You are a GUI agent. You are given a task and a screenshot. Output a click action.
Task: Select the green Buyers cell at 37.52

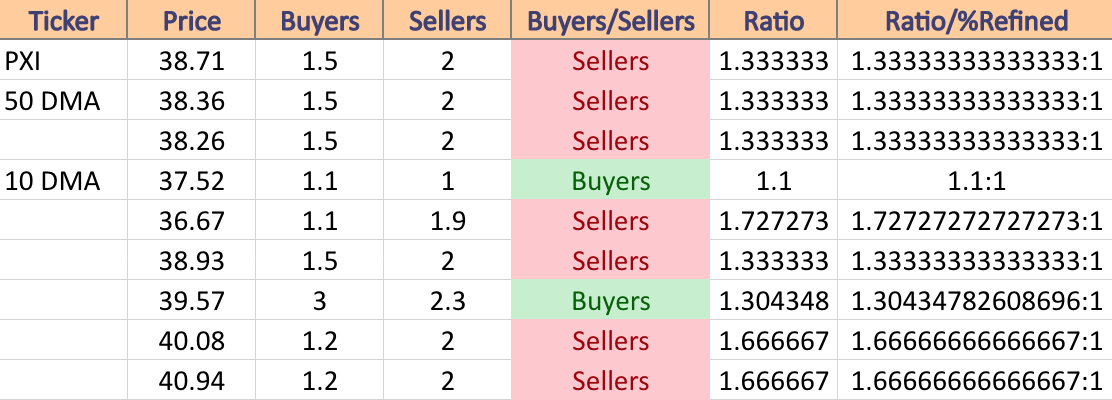[x=610, y=180]
